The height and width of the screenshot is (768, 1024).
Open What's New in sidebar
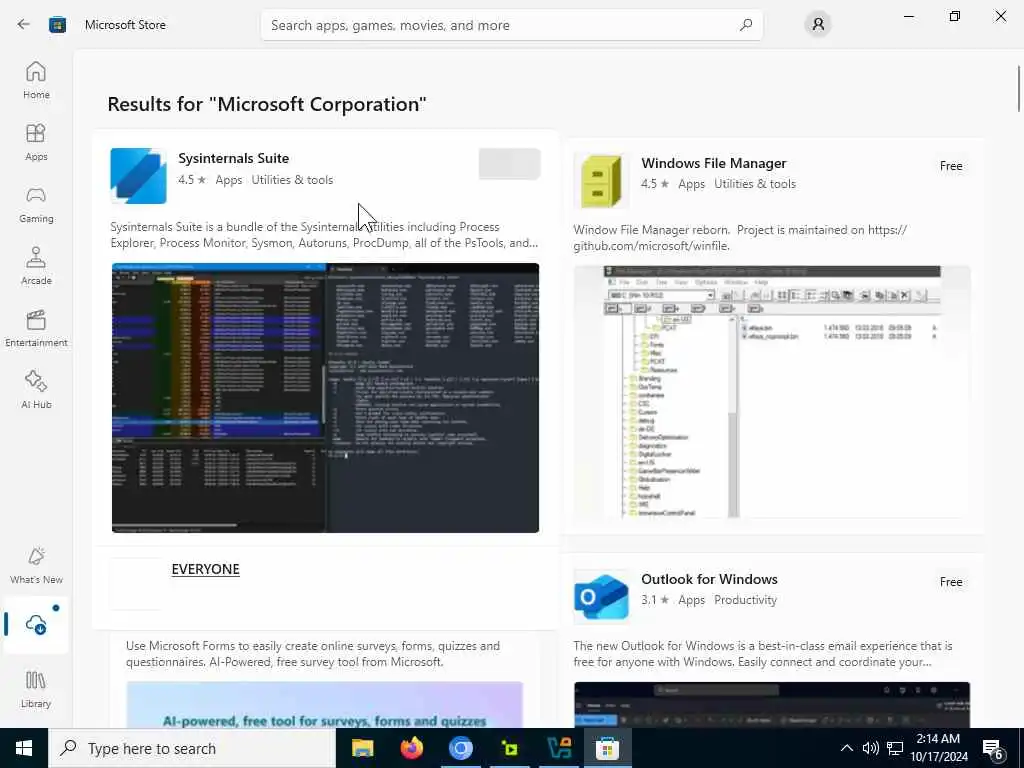(36, 566)
